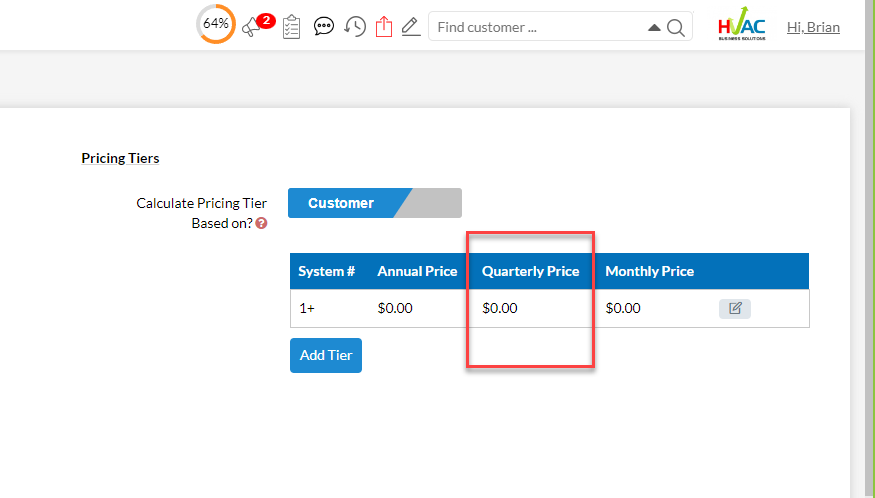Click the System # column header

click(326, 271)
